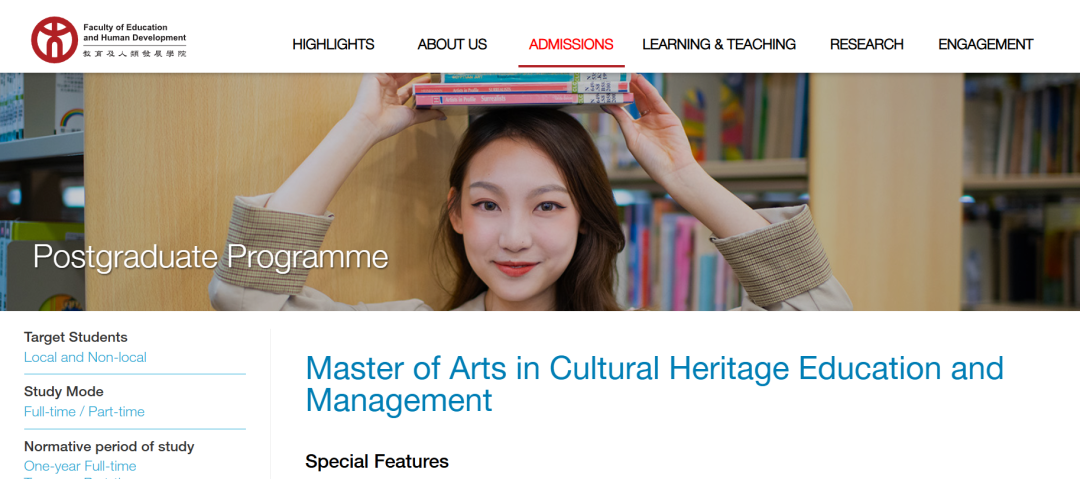Open the HIGHLIGHTS menu
The width and height of the screenshot is (1080, 479).
(333, 44)
